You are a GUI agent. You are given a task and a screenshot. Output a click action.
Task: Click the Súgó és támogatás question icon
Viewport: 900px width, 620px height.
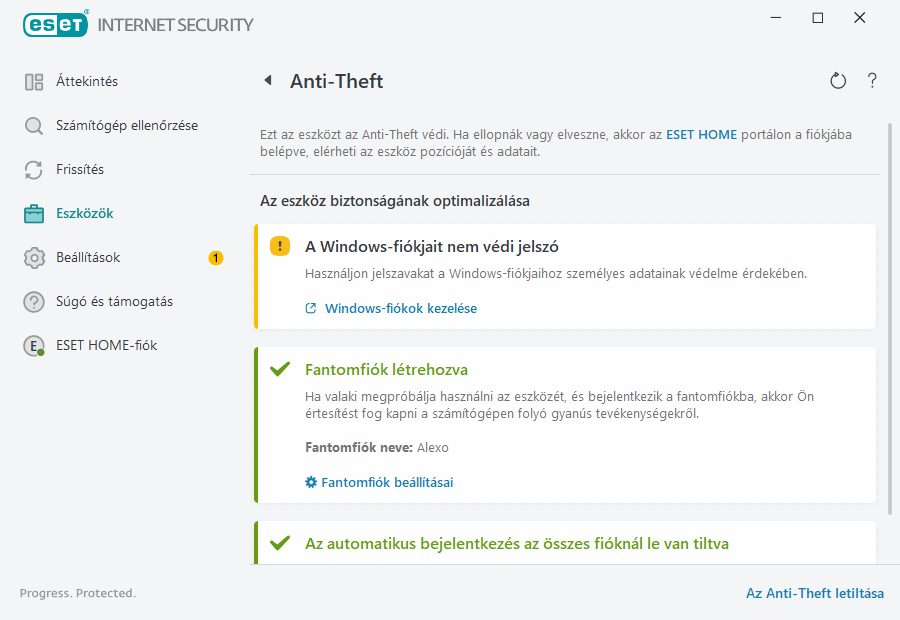31,301
